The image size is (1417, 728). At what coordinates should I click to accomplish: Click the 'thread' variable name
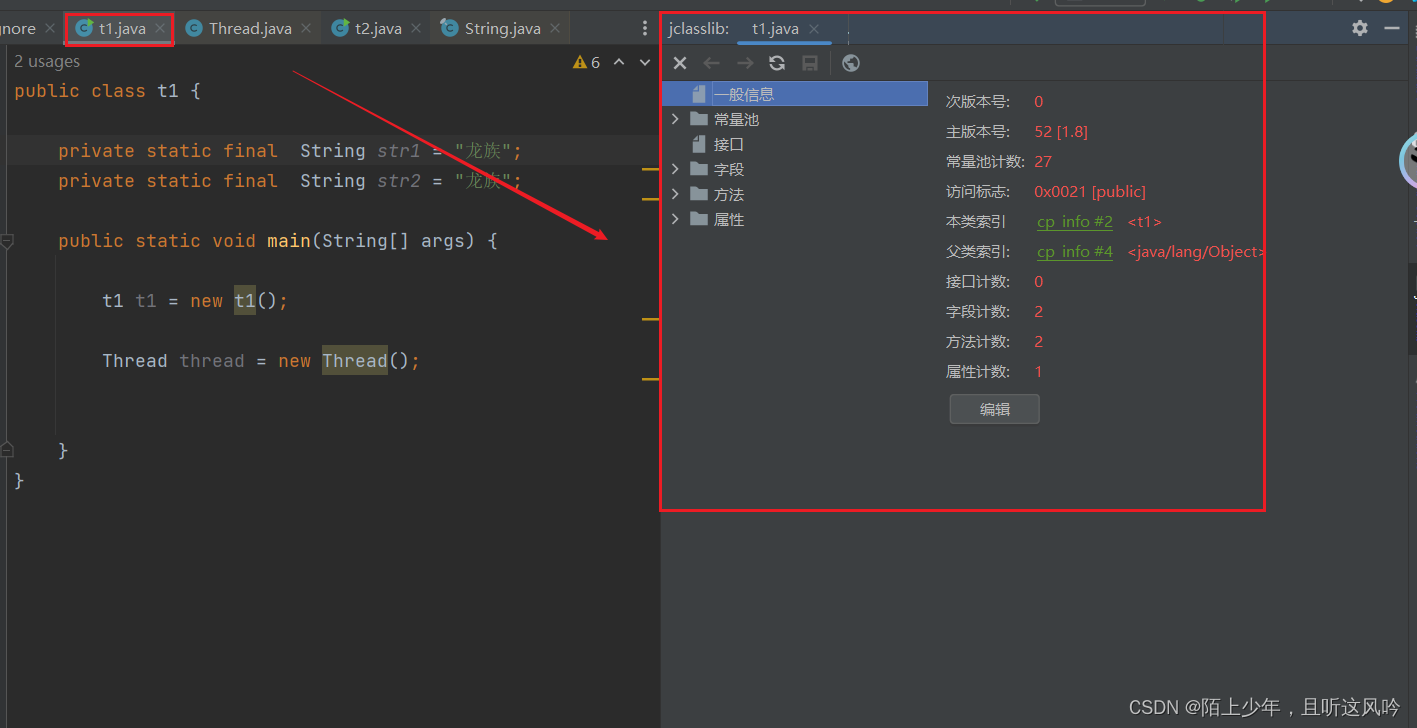(212, 361)
